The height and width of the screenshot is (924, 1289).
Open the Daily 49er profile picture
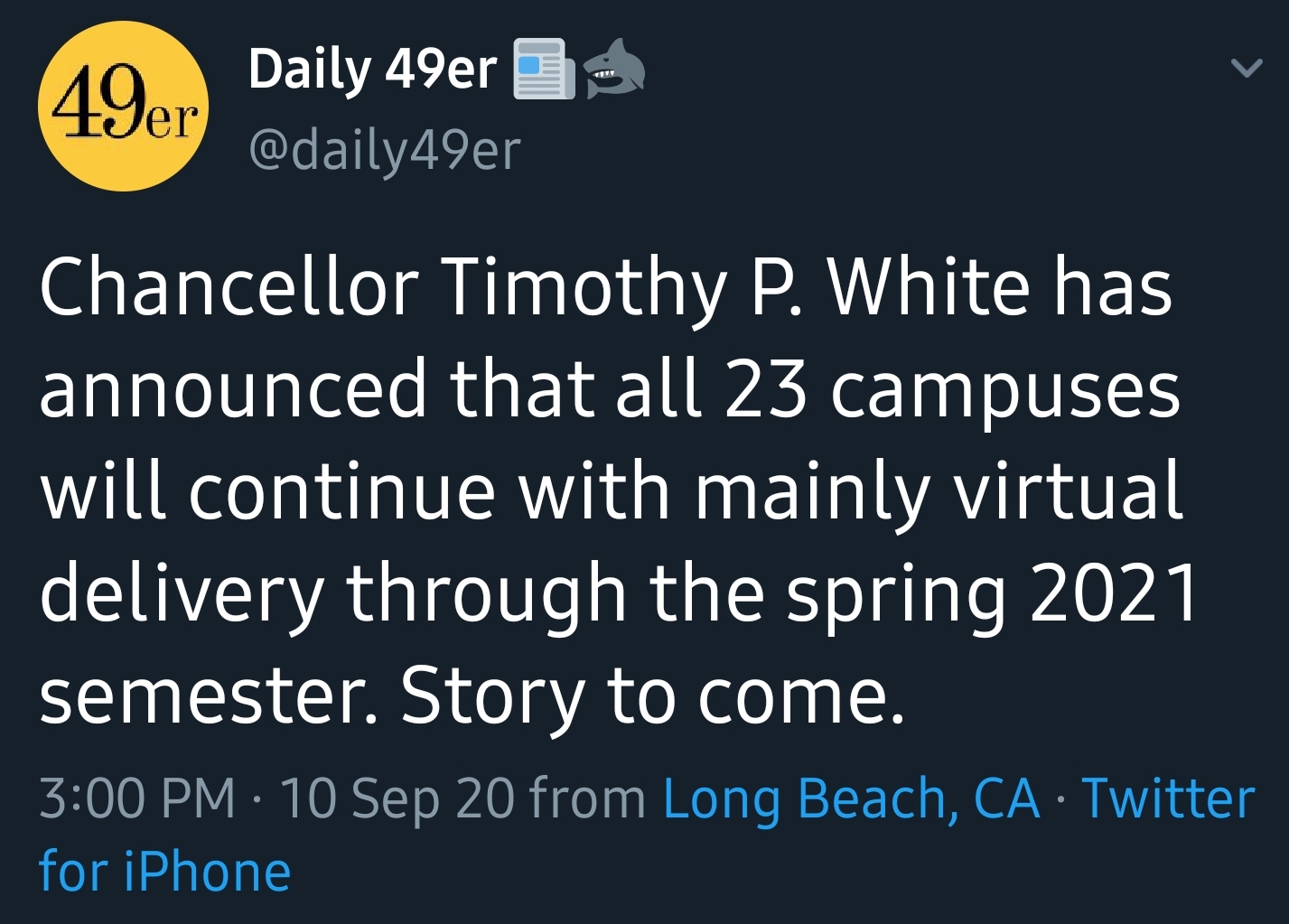pos(123,107)
